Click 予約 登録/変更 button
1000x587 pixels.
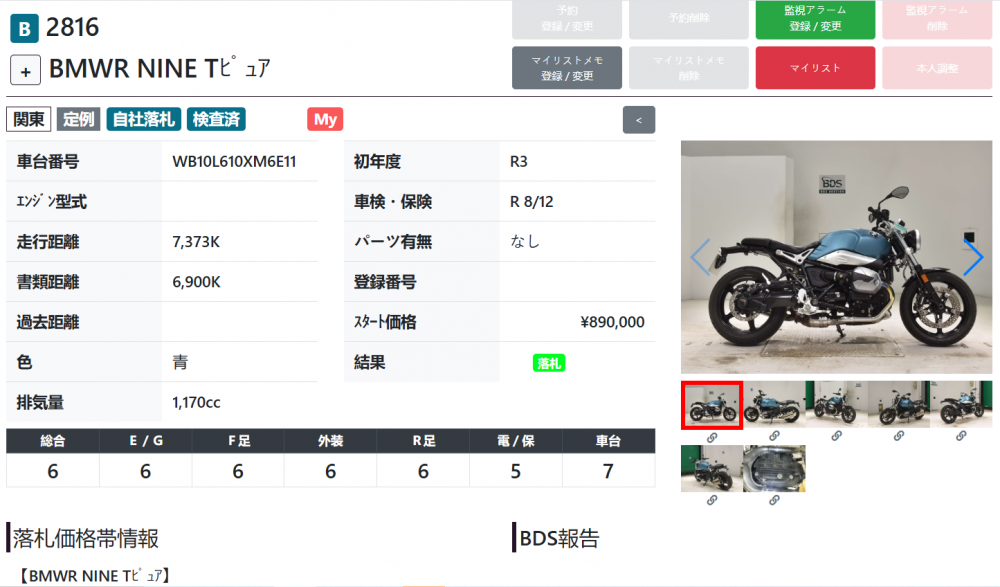point(566,19)
